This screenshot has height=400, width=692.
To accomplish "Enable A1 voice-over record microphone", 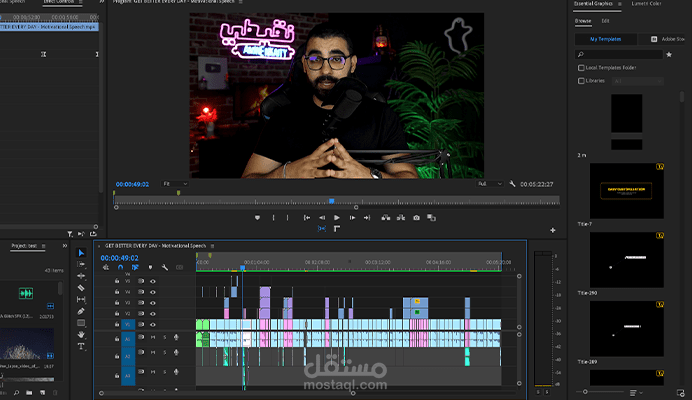I will point(176,337).
